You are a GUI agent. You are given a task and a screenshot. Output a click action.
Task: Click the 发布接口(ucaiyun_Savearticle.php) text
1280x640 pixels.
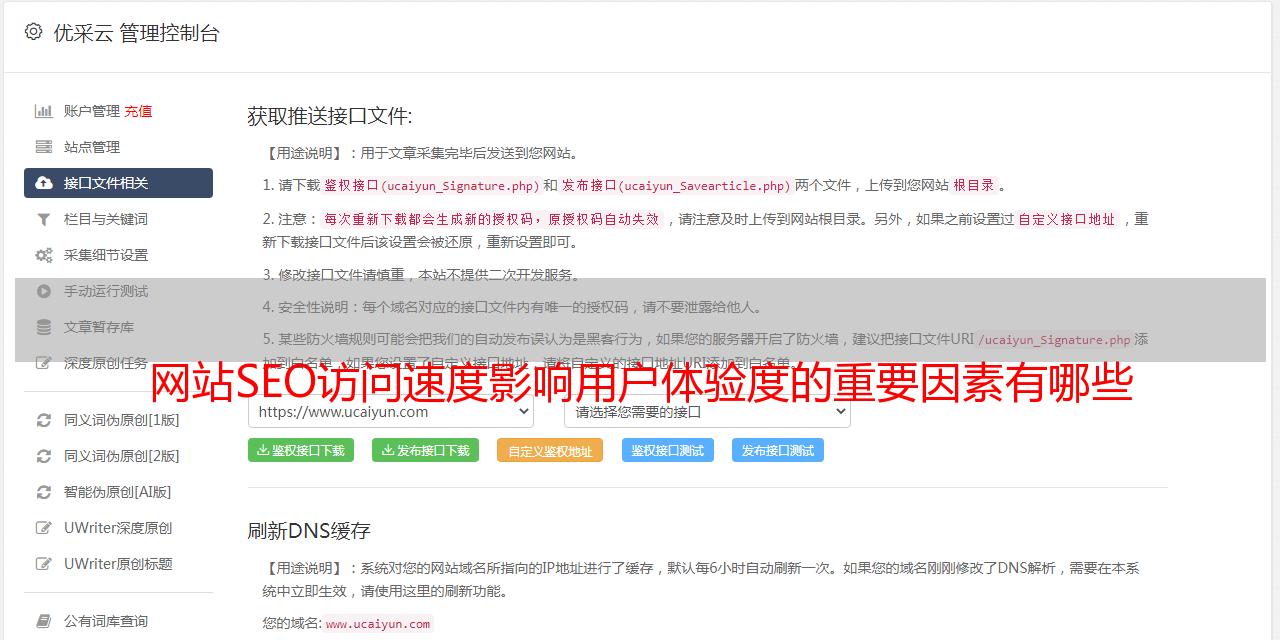[676, 185]
